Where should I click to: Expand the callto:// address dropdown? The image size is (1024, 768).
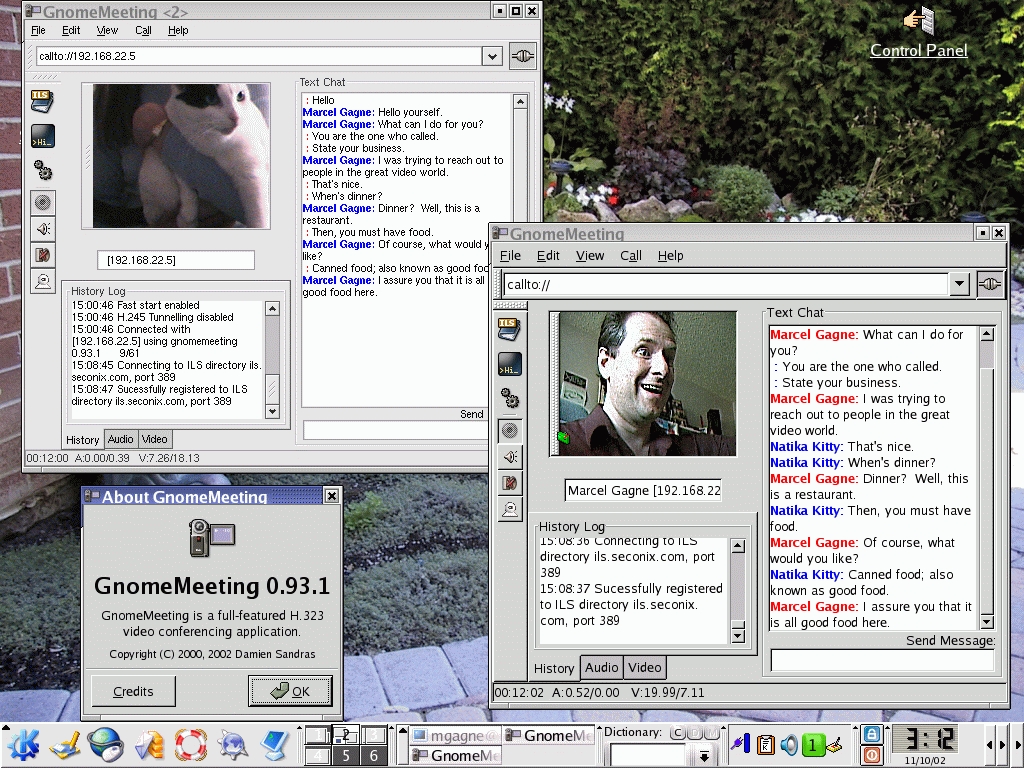(x=959, y=284)
